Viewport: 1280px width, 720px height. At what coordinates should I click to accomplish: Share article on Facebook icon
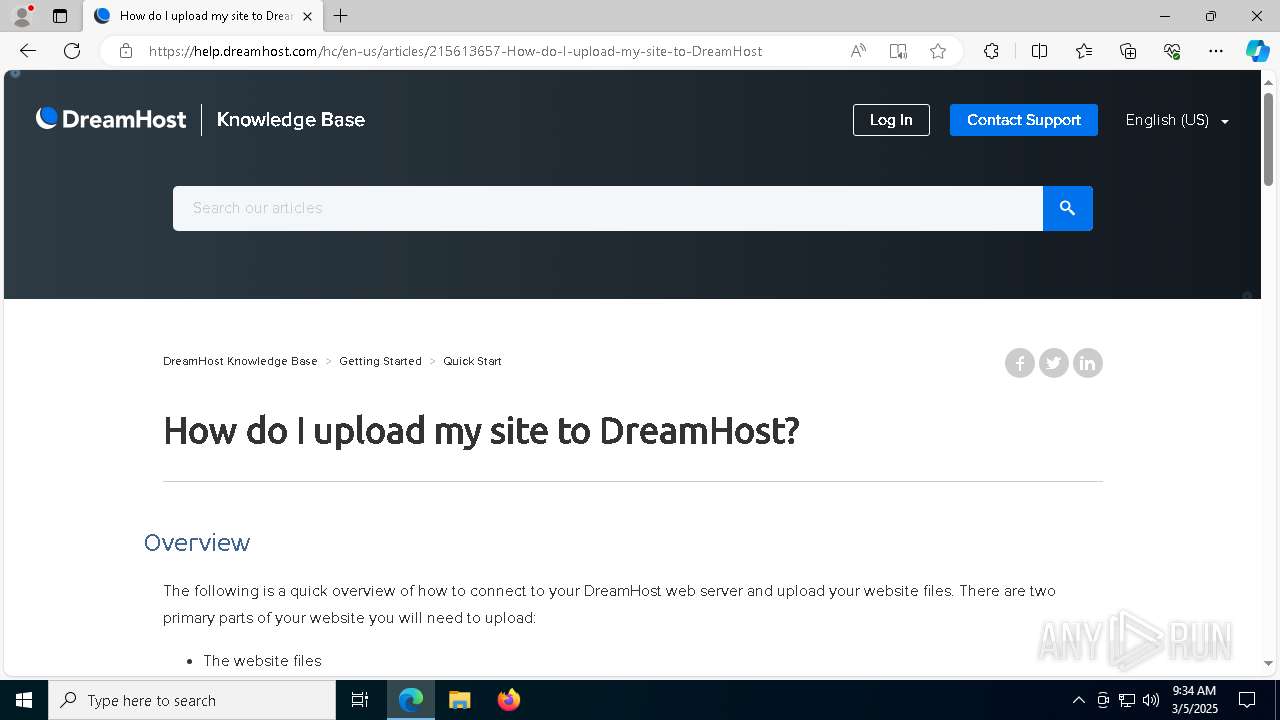pyautogui.click(x=1019, y=363)
